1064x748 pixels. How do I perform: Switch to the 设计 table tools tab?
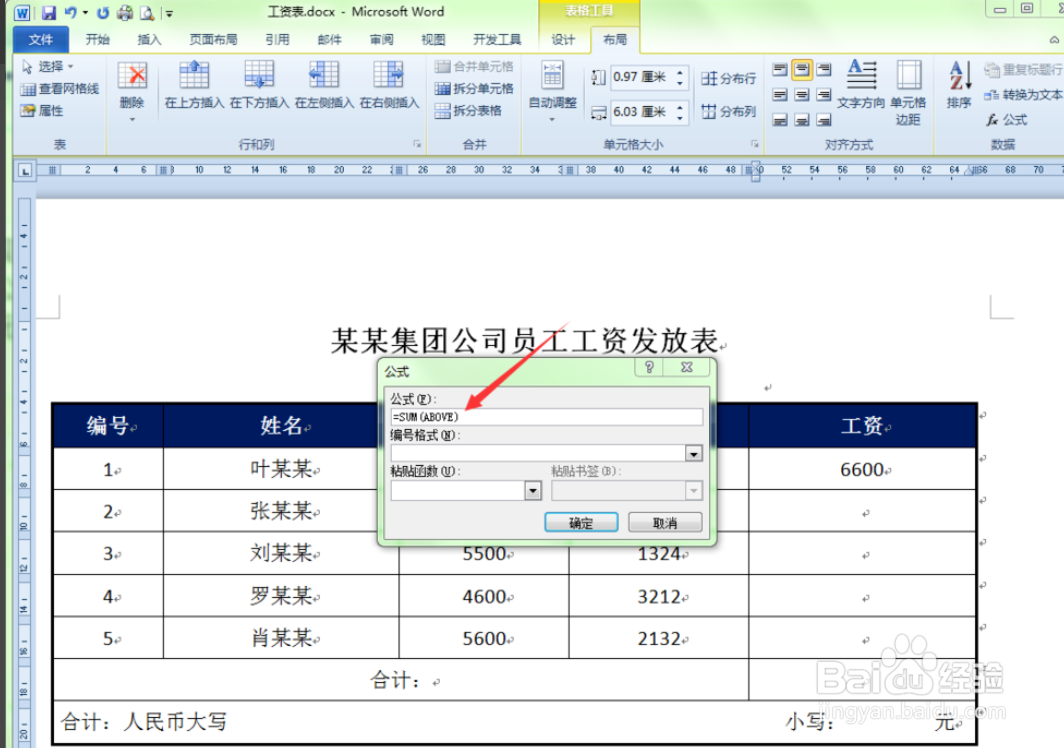pyautogui.click(x=563, y=39)
